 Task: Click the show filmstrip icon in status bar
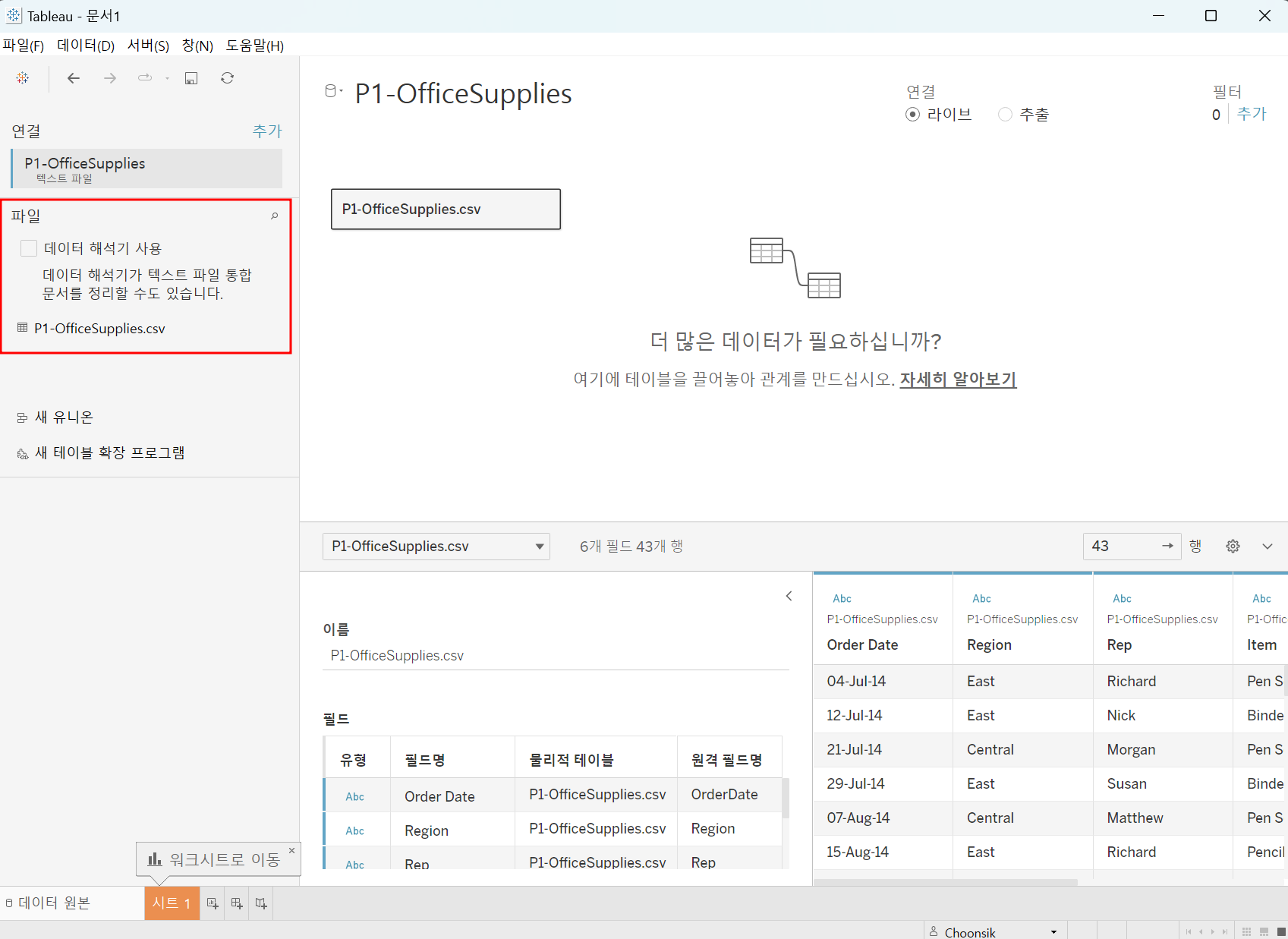pos(1264,931)
